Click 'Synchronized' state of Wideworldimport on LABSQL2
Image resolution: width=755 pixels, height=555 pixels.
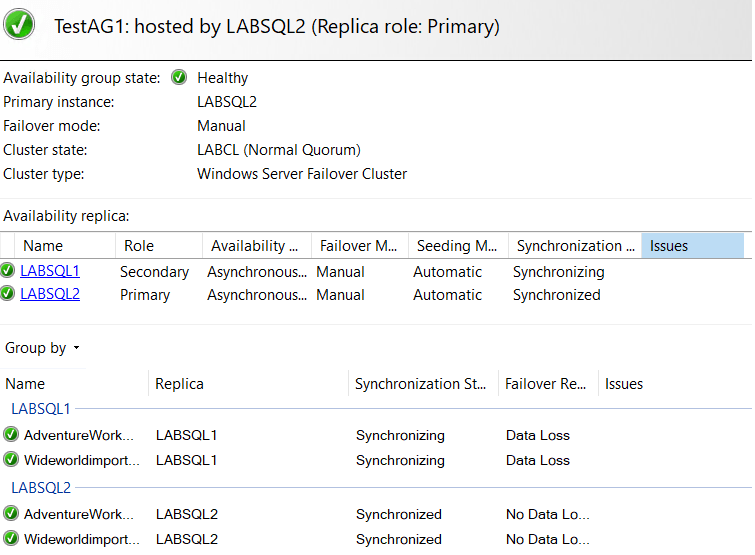pyautogui.click(x=399, y=539)
